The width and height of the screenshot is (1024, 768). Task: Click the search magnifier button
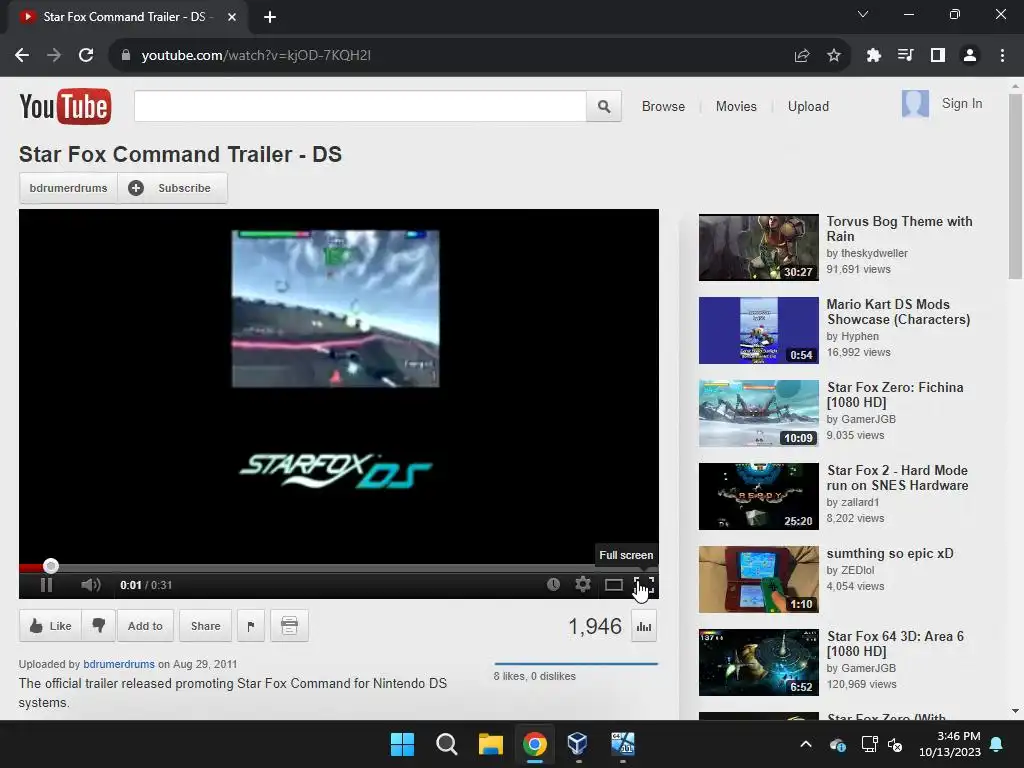(604, 106)
